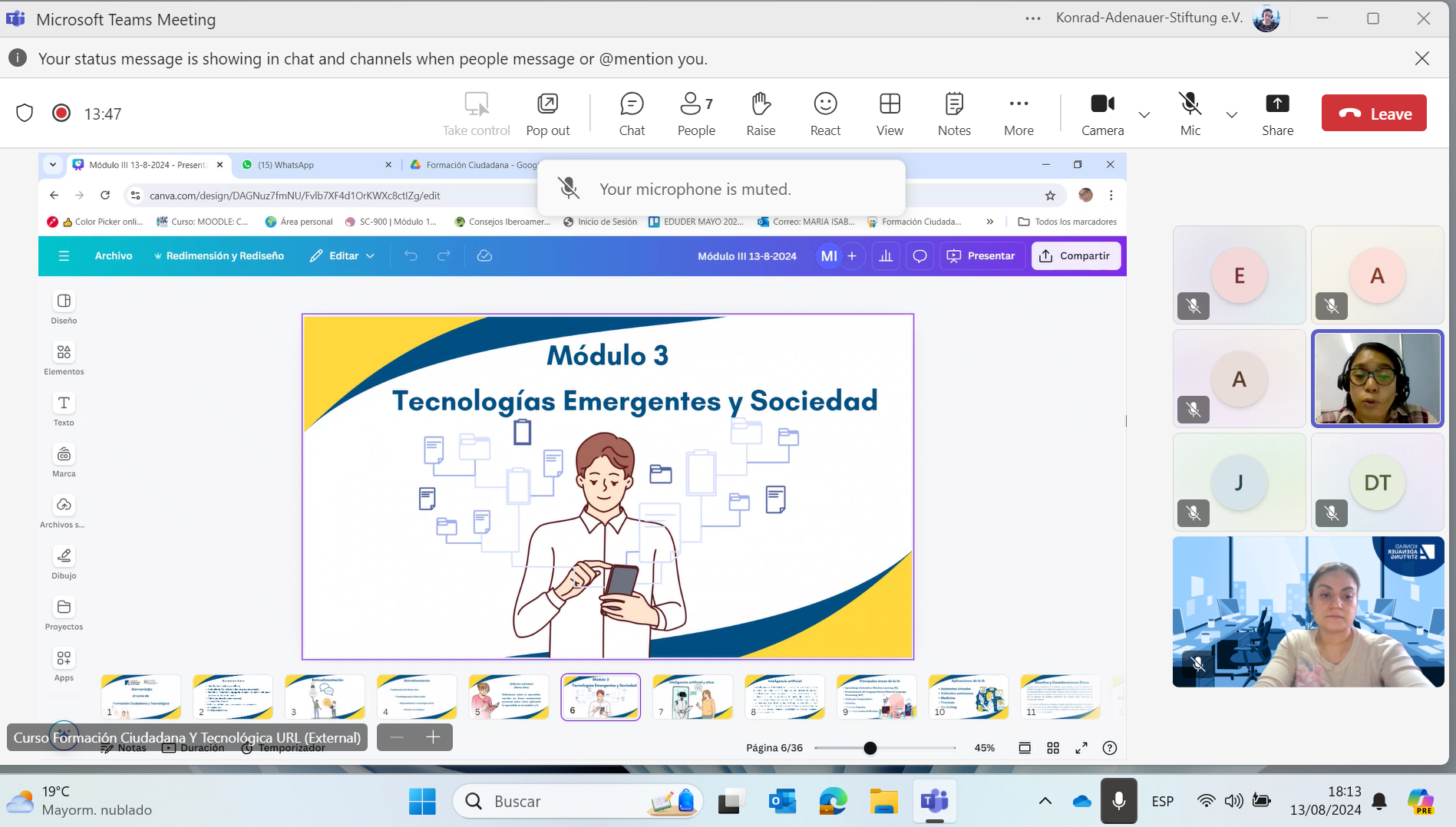
Task: Expand the Mic options arrow
Action: tap(1231, 115)
